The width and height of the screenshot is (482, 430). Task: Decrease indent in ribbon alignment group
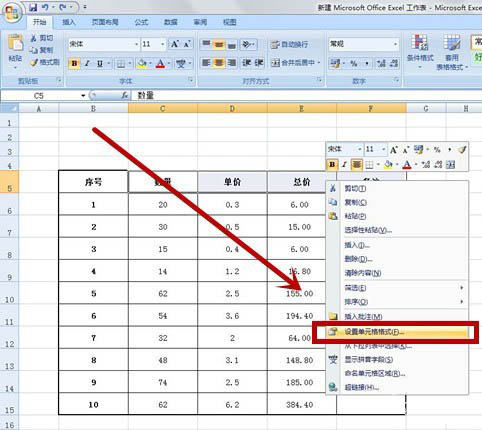(247, 62)
